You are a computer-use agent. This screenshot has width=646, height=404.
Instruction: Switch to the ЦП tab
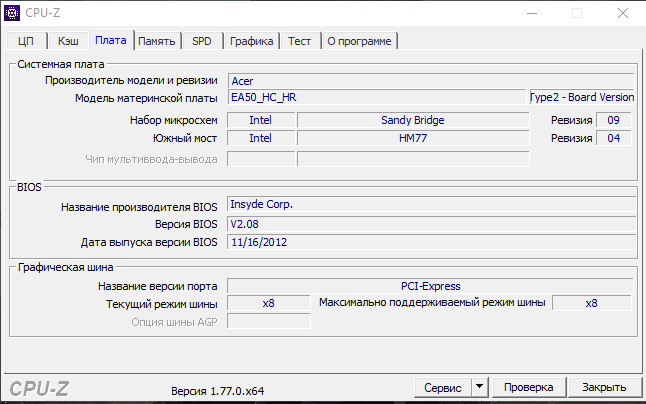tap(26, 41)
